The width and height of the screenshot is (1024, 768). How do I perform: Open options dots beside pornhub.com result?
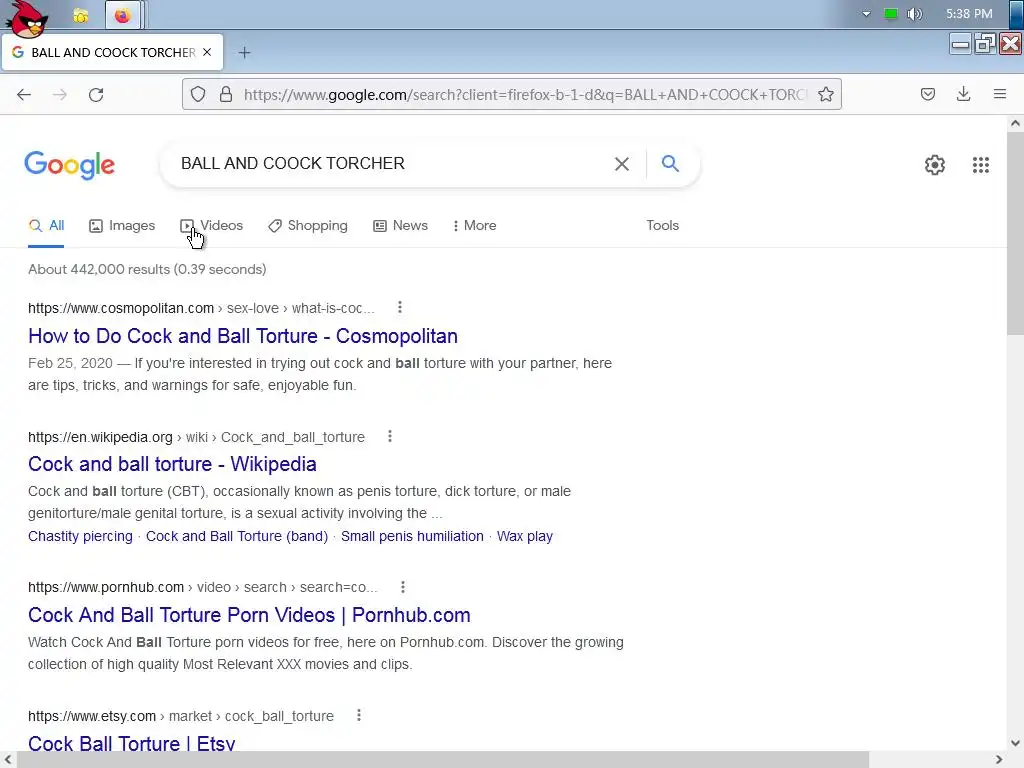coord(403,586)
